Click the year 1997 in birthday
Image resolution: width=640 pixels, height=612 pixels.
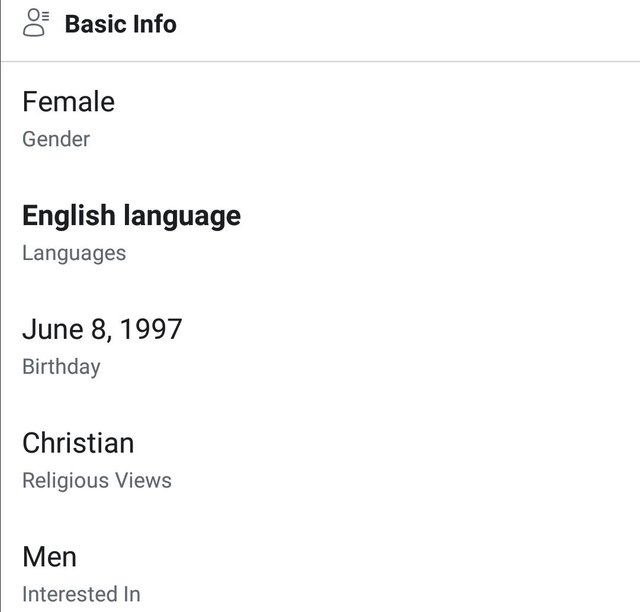[151, 329]
